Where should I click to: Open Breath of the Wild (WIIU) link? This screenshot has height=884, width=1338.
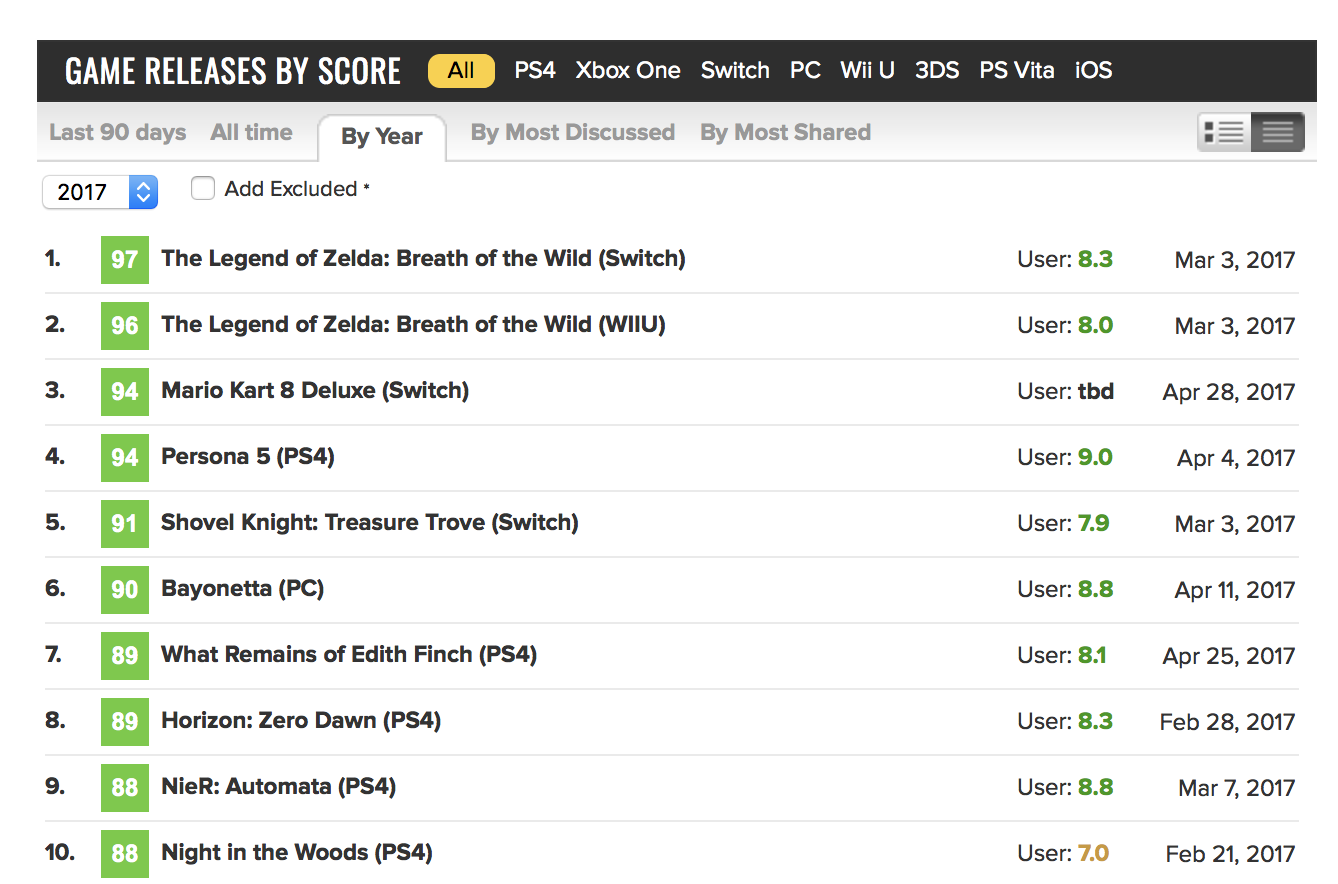pyautogui.click(x=413, y=324)
